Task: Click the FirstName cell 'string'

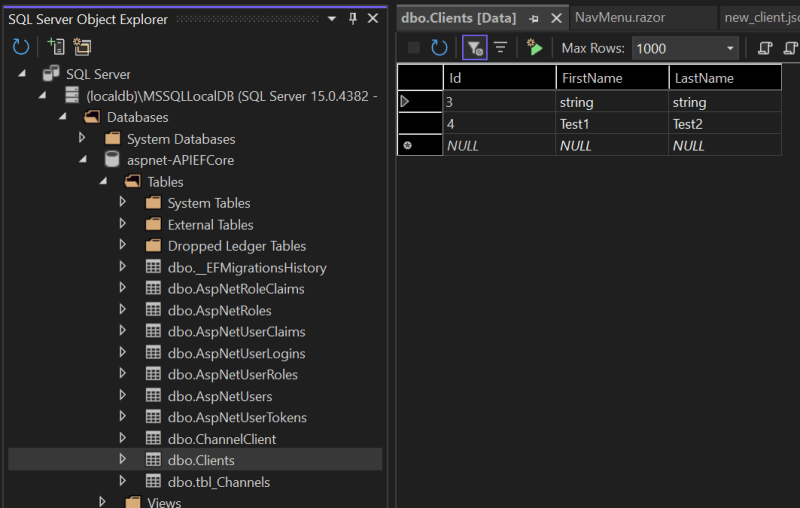Action: pyautogui.click(x=612, y=102)
